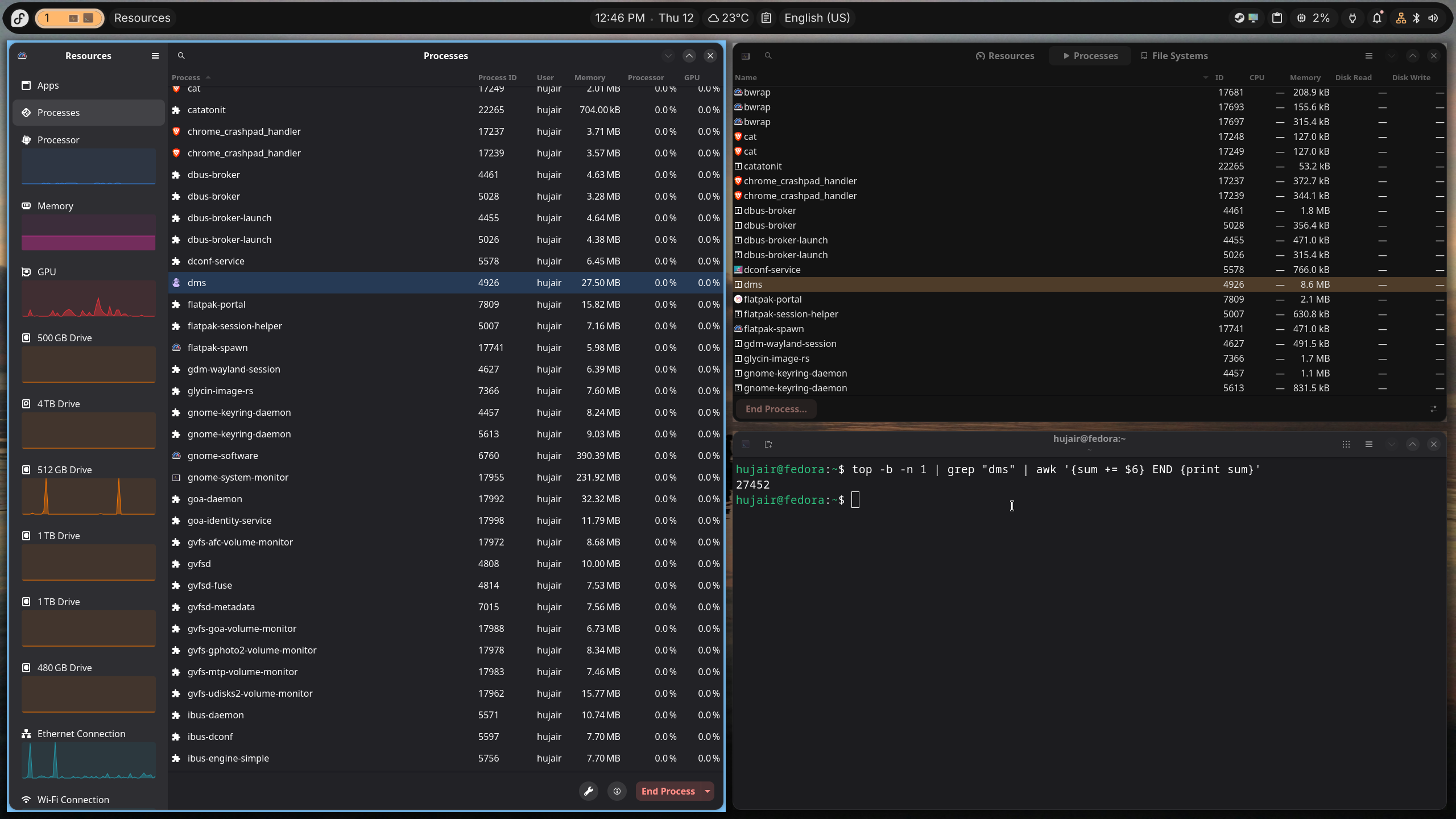Switch to File Systems tab
1456x819 pixels.
click(1174, 56)
